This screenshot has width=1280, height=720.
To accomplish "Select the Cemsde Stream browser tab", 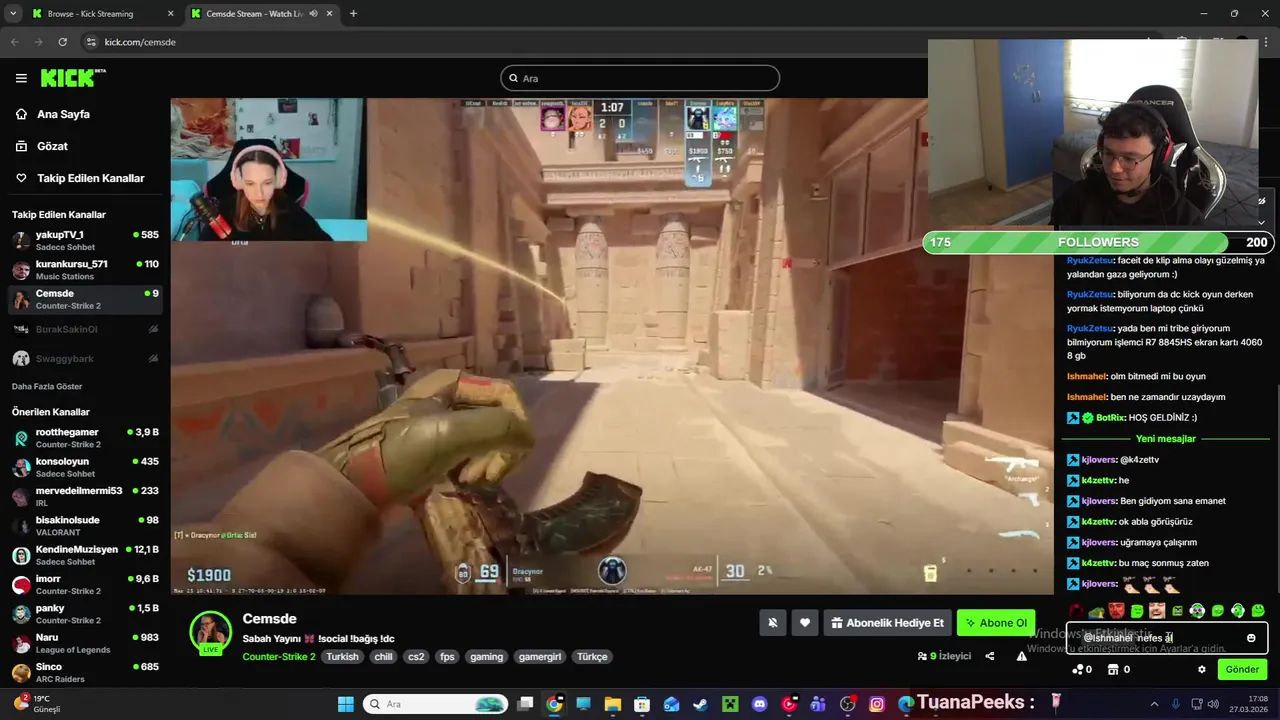I will click(262, 14).
